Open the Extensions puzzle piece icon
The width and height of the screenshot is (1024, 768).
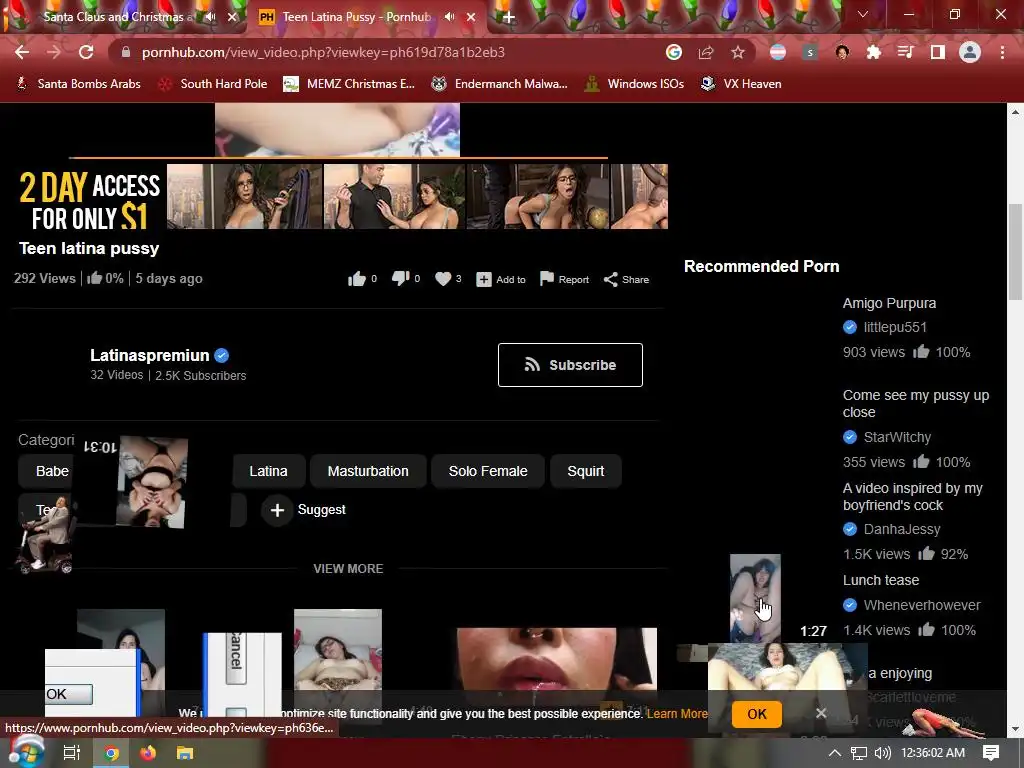(874, 52)
